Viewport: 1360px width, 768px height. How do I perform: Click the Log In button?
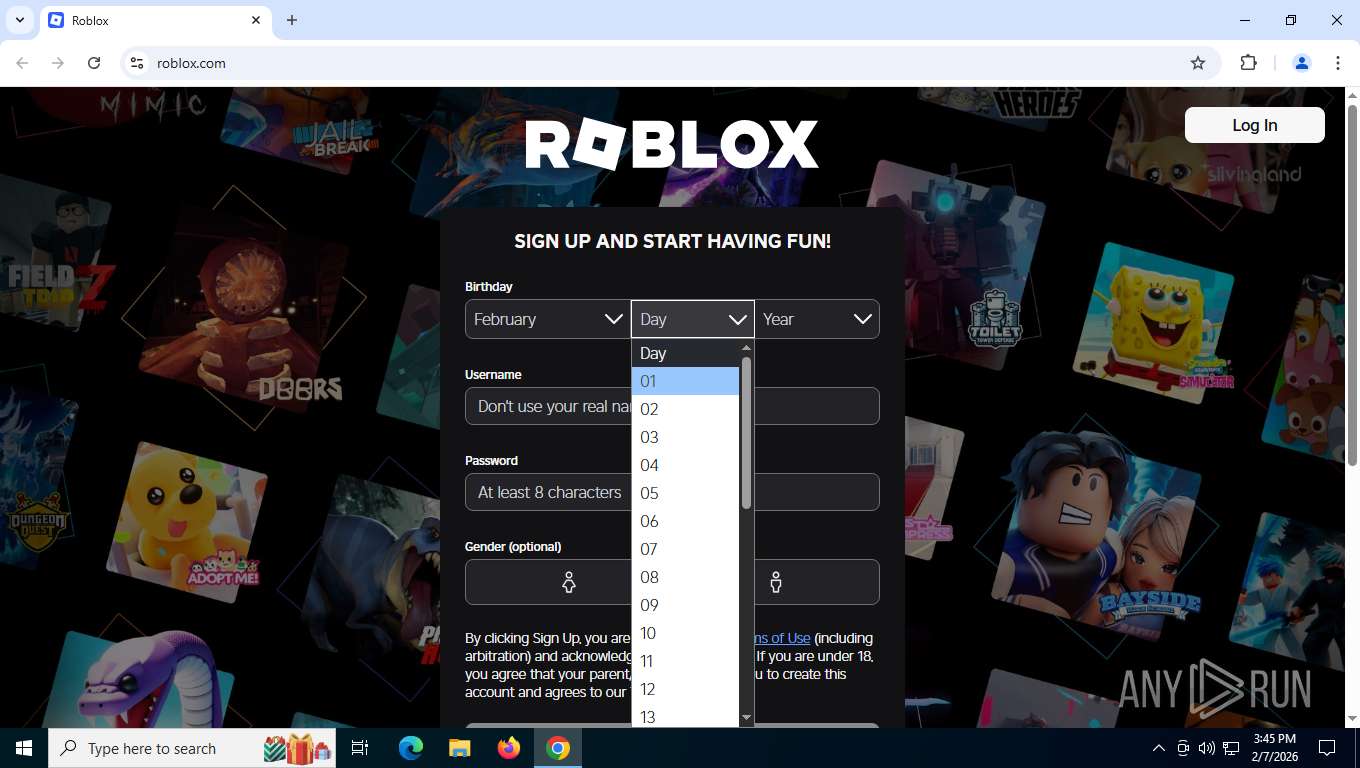[x=1254, y=125]
